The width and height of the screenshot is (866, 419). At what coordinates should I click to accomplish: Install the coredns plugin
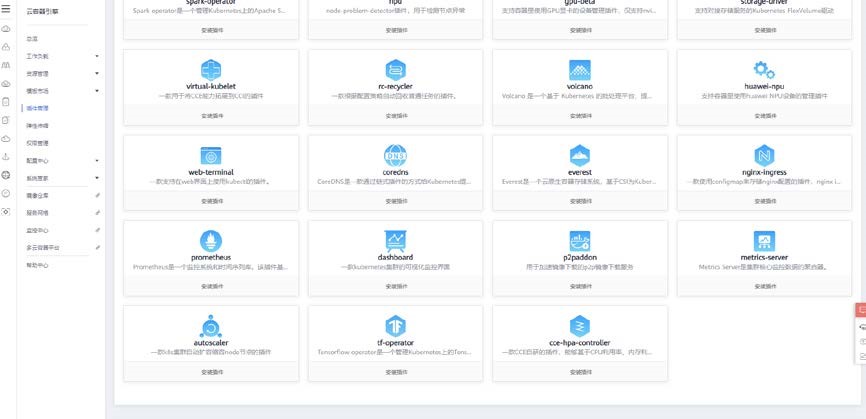pyautogui.click(x=395, y=201)
